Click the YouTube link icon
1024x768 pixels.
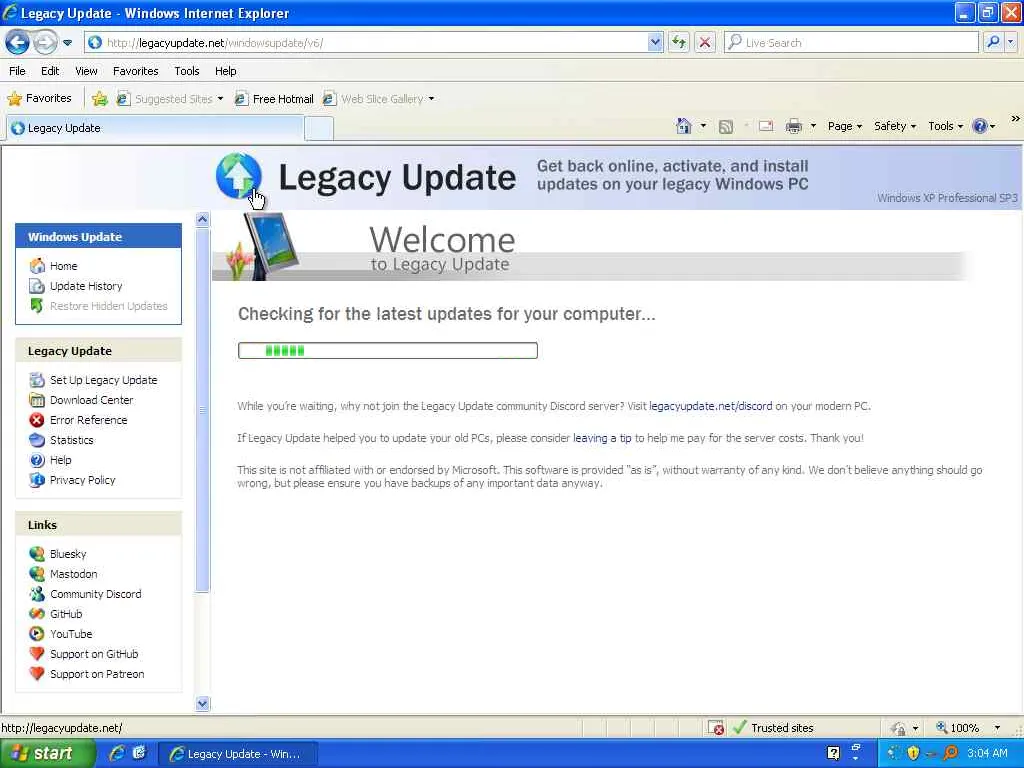point(37,634)
